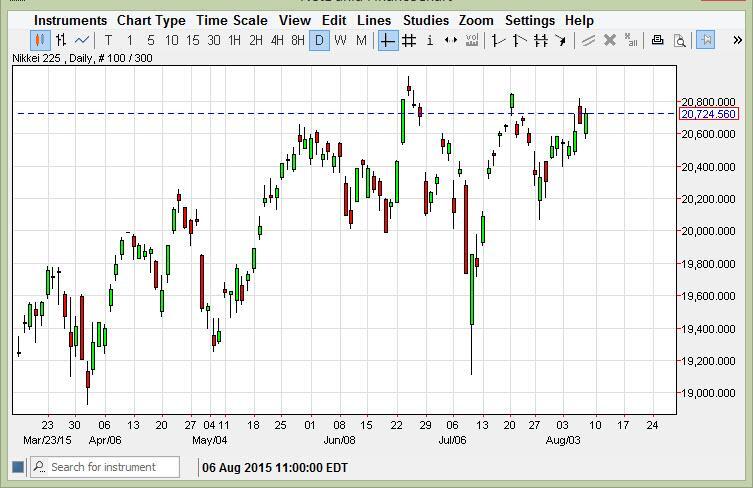
Task: Select the 1H timeframe button
Action: [234, 40]
